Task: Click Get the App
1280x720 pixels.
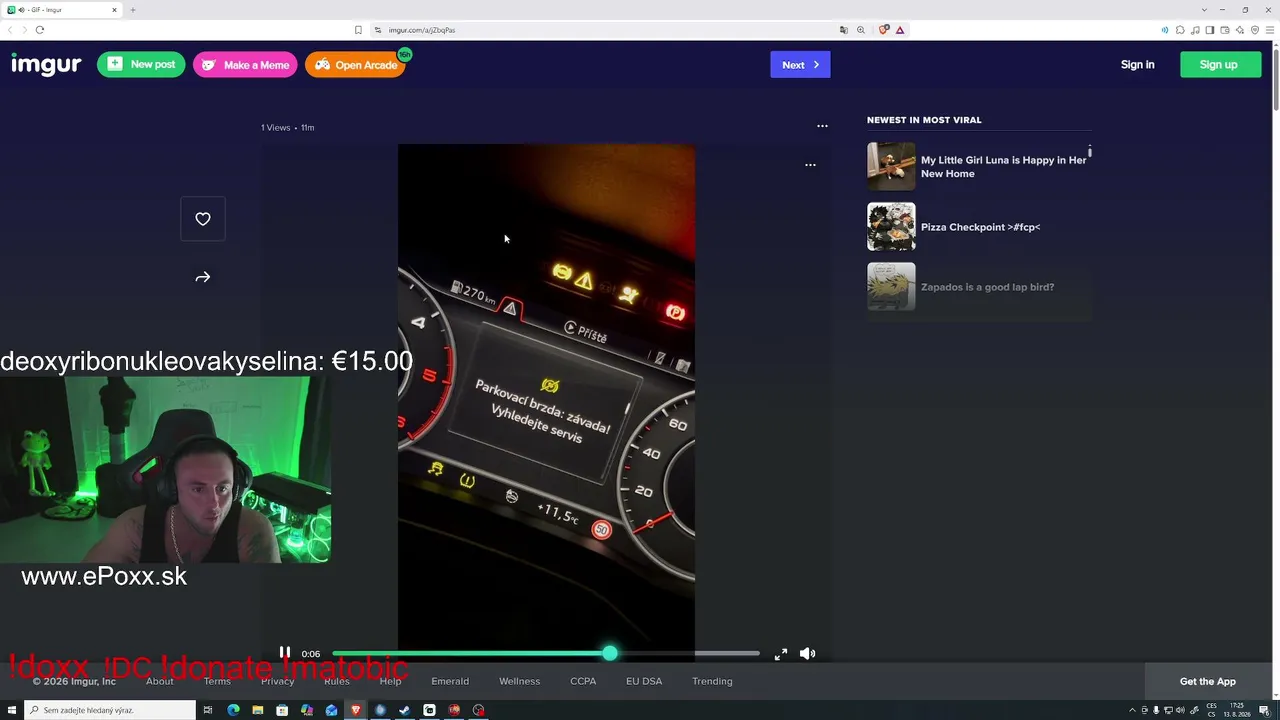Action: click(1207, 681)
